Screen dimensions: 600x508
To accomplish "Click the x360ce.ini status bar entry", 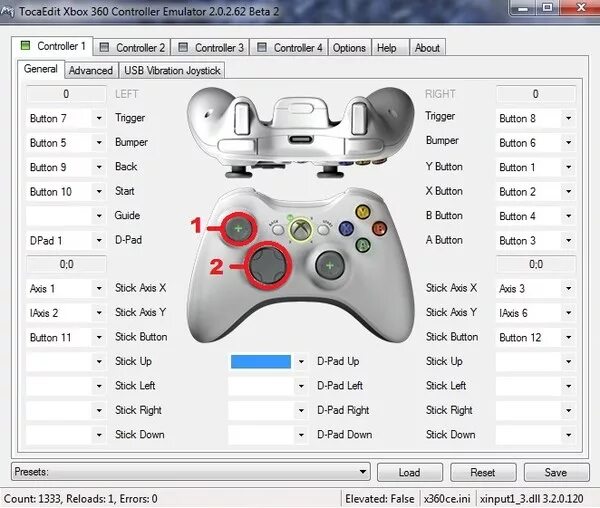I will pos(447,499).
